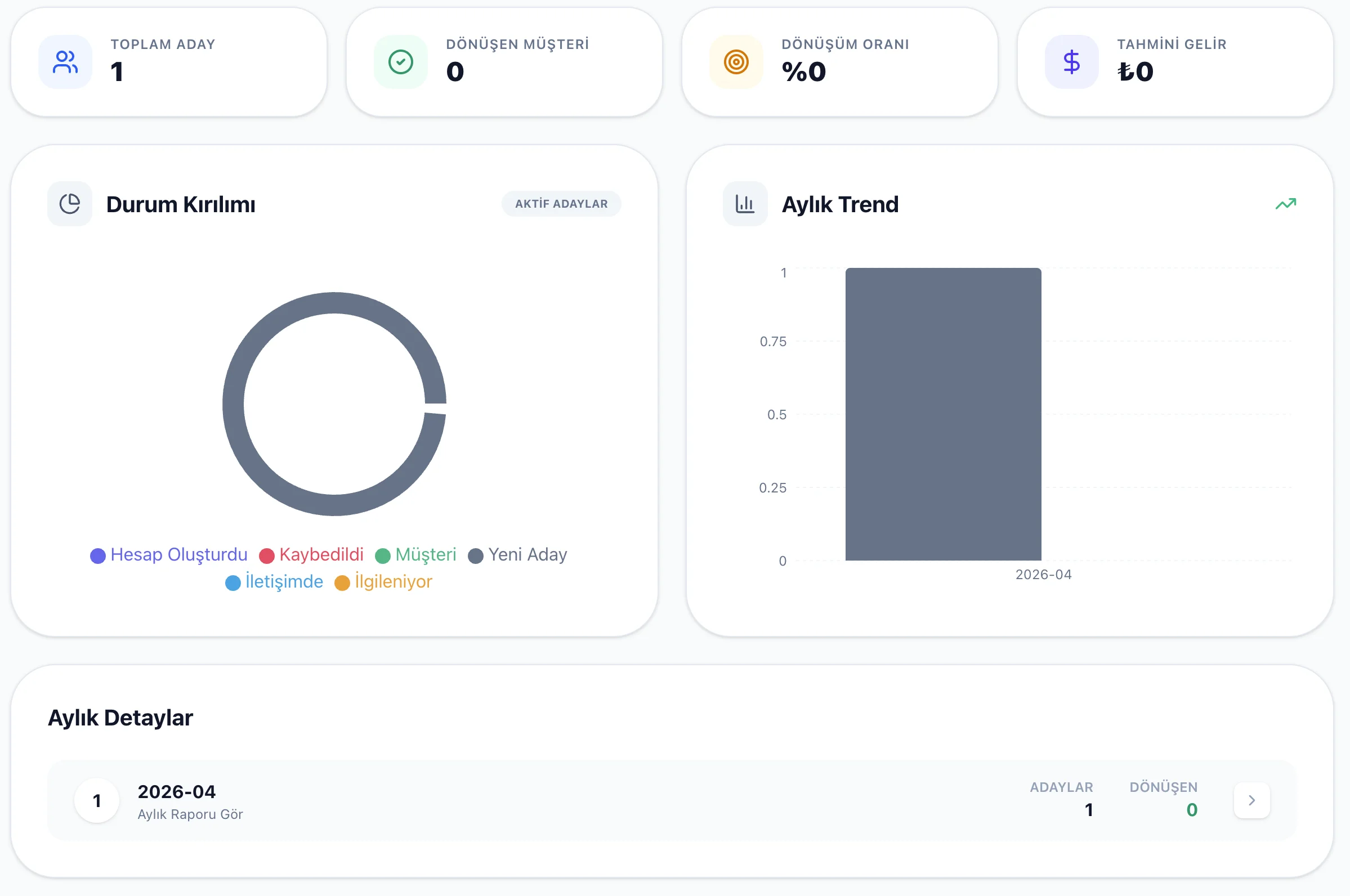Viewport: 1350px width, 896px height.
Task: Expand the 2026-04 monthly detail row chevron
Action: click(1251, 800)
